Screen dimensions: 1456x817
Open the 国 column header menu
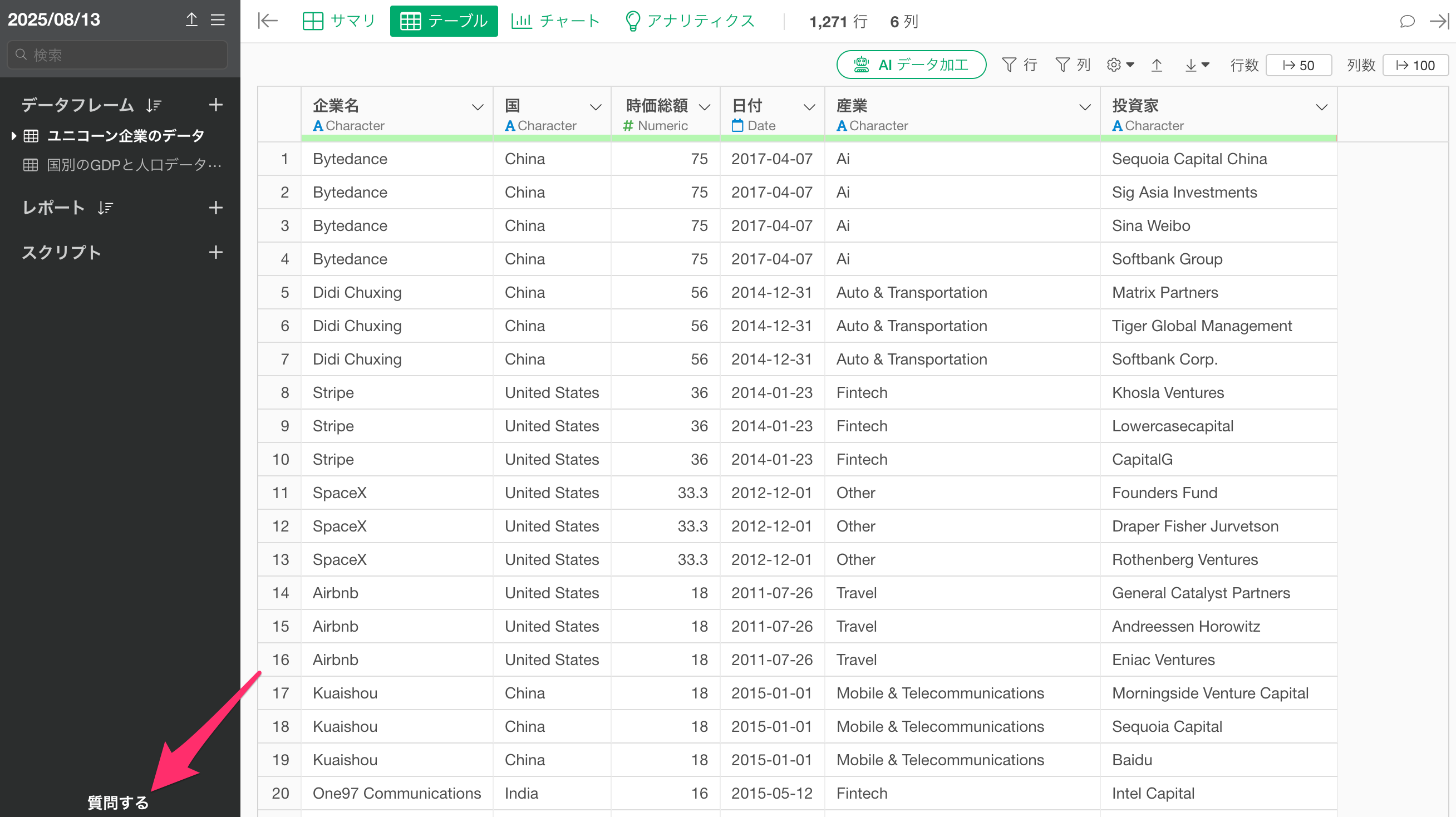click(596, 107)
